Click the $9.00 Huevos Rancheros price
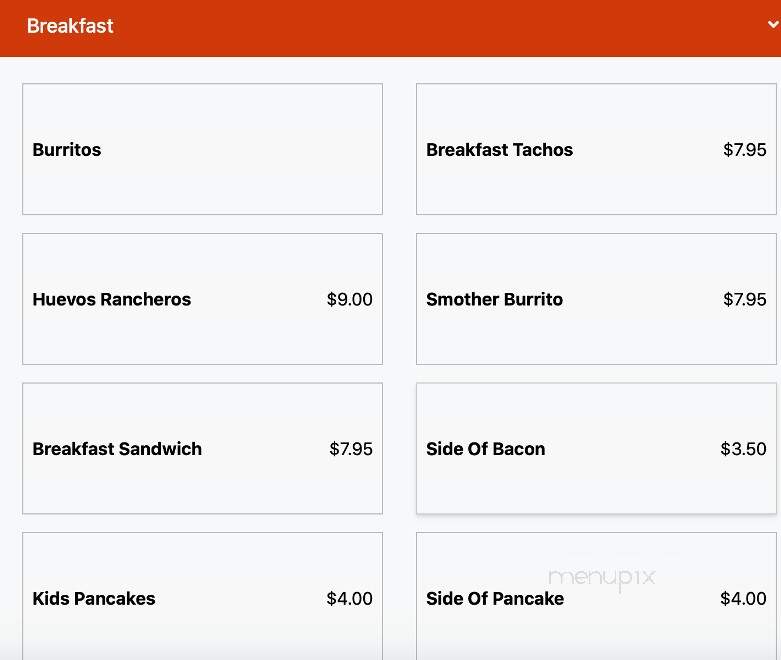 [350, 299]
